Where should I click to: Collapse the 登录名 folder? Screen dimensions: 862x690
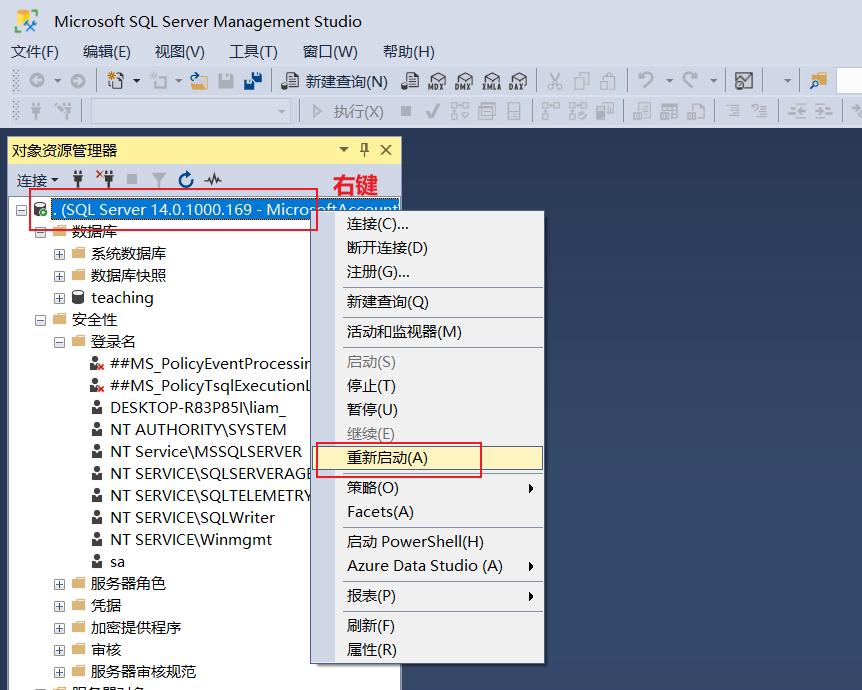coord(59,342)
